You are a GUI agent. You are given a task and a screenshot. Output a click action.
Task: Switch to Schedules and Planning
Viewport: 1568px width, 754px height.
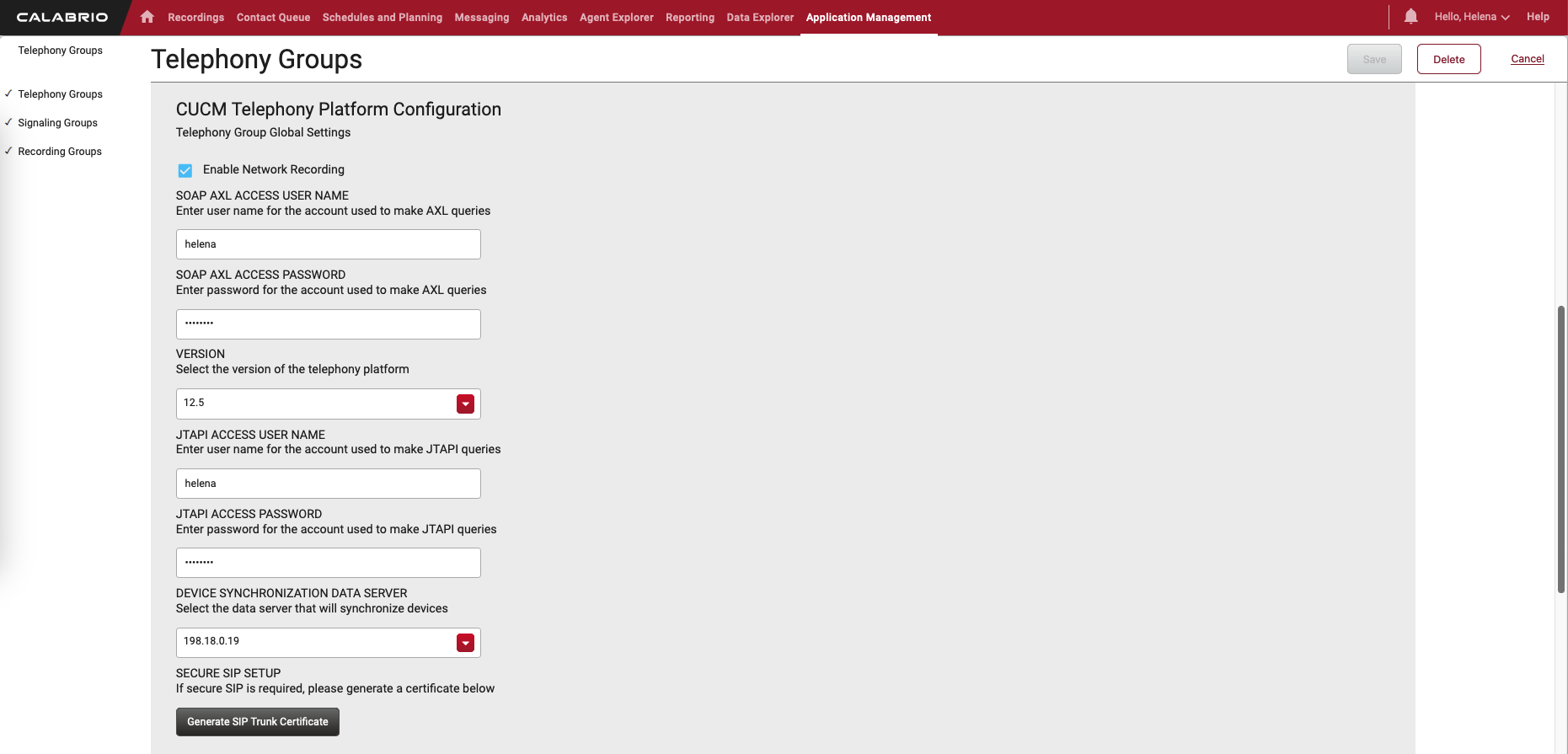(382, 18)
